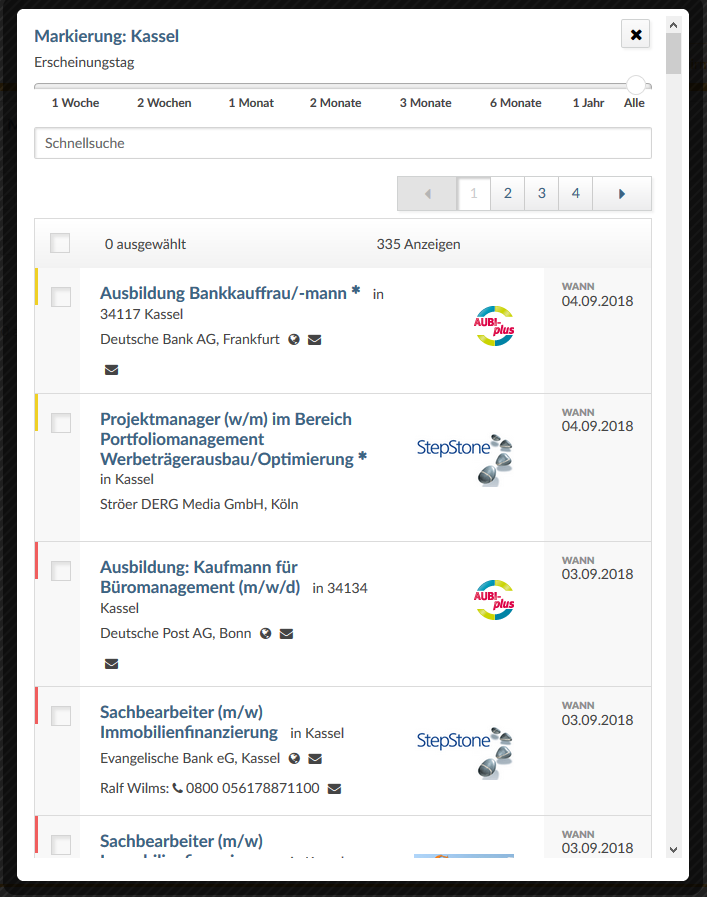Screen dimensions: 707x897
Task: Switch to results page 2
Action: pyautogui.click(x=508, y=194)
